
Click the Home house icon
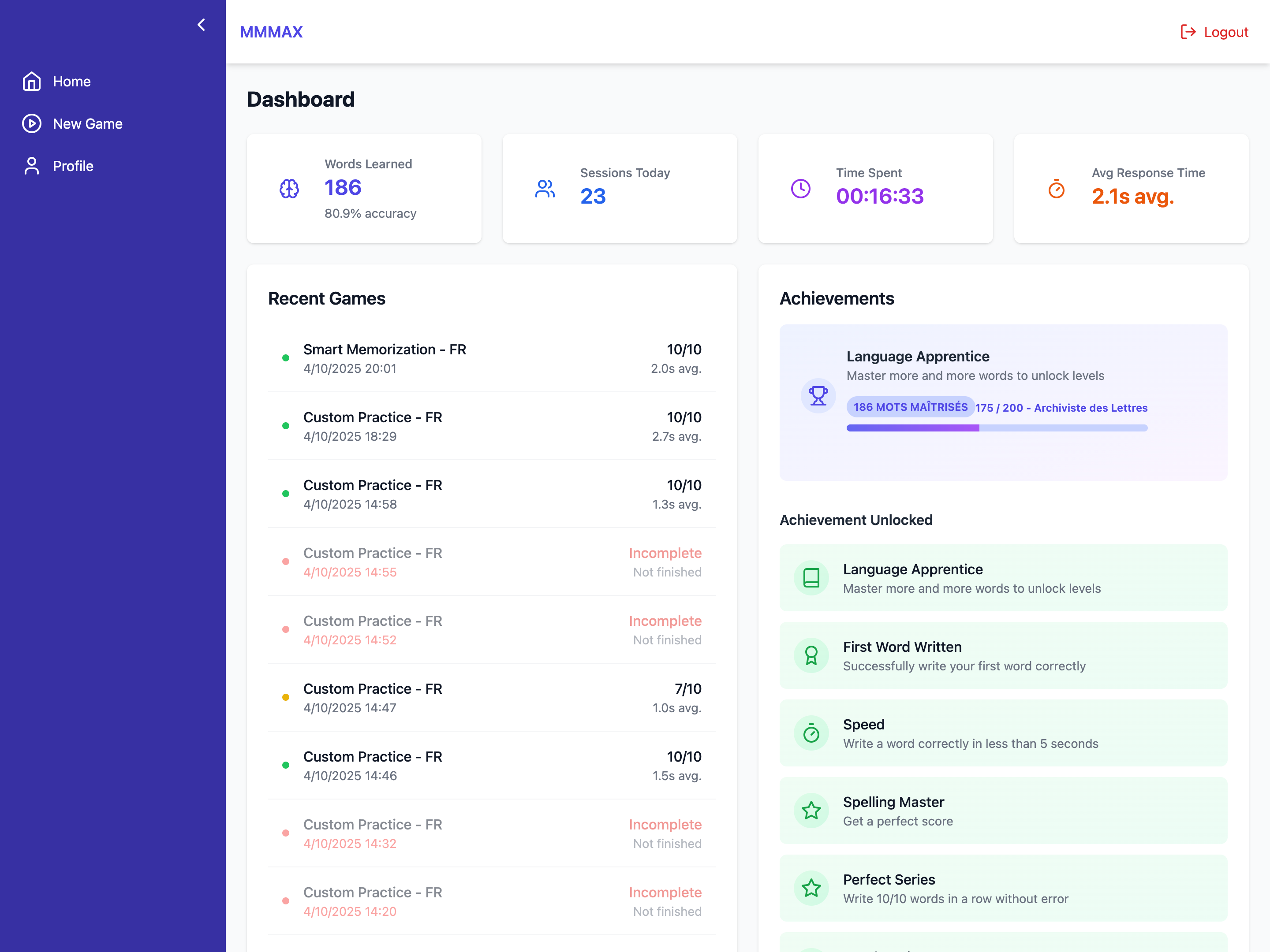[x=32, y=82]
